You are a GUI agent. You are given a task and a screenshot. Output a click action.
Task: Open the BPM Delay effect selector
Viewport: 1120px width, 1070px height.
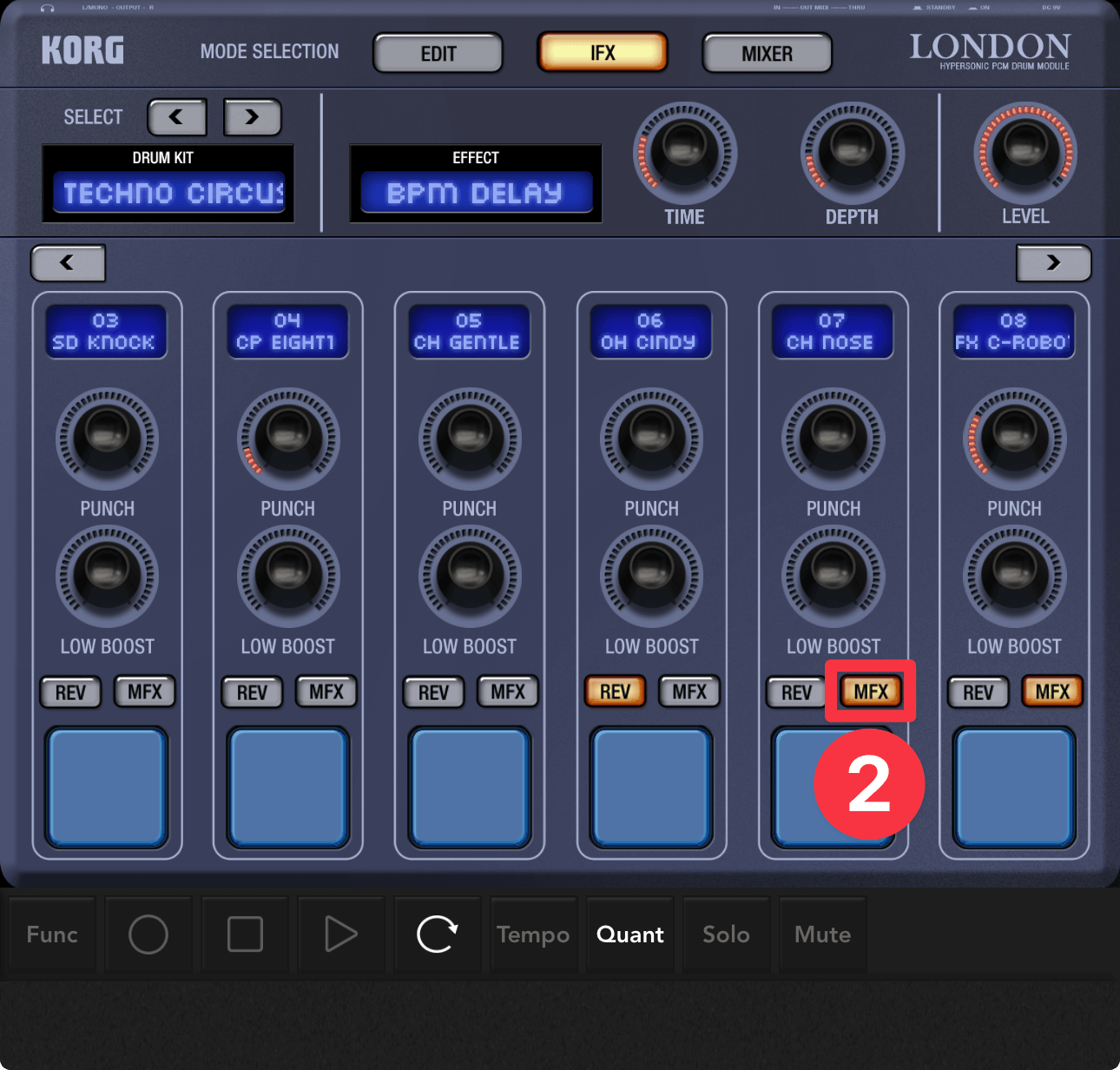[476, 192]
